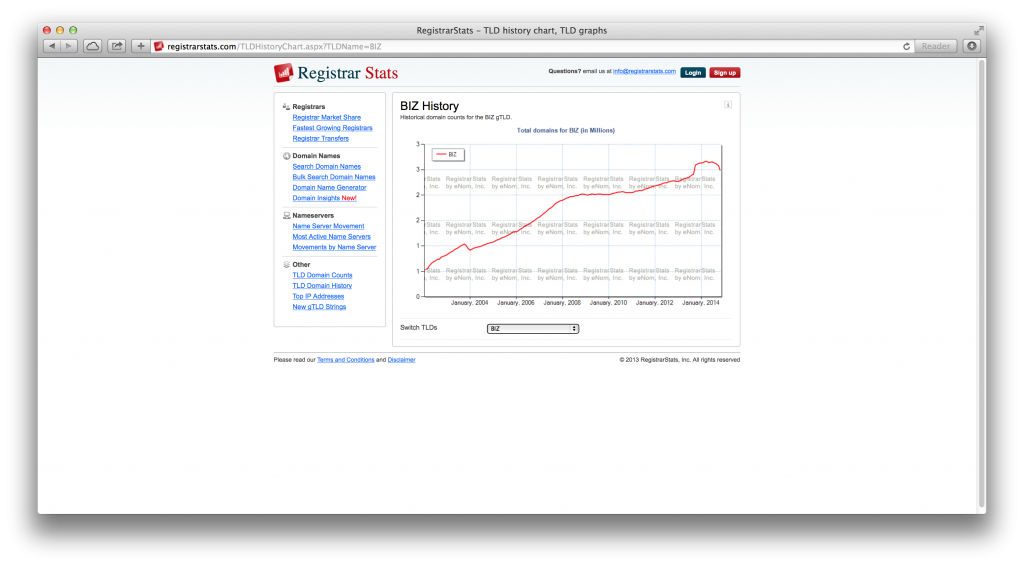
Task: Enter full screen with the corner arrows icon
Action: pyautogui.click(x=978, y=31)
